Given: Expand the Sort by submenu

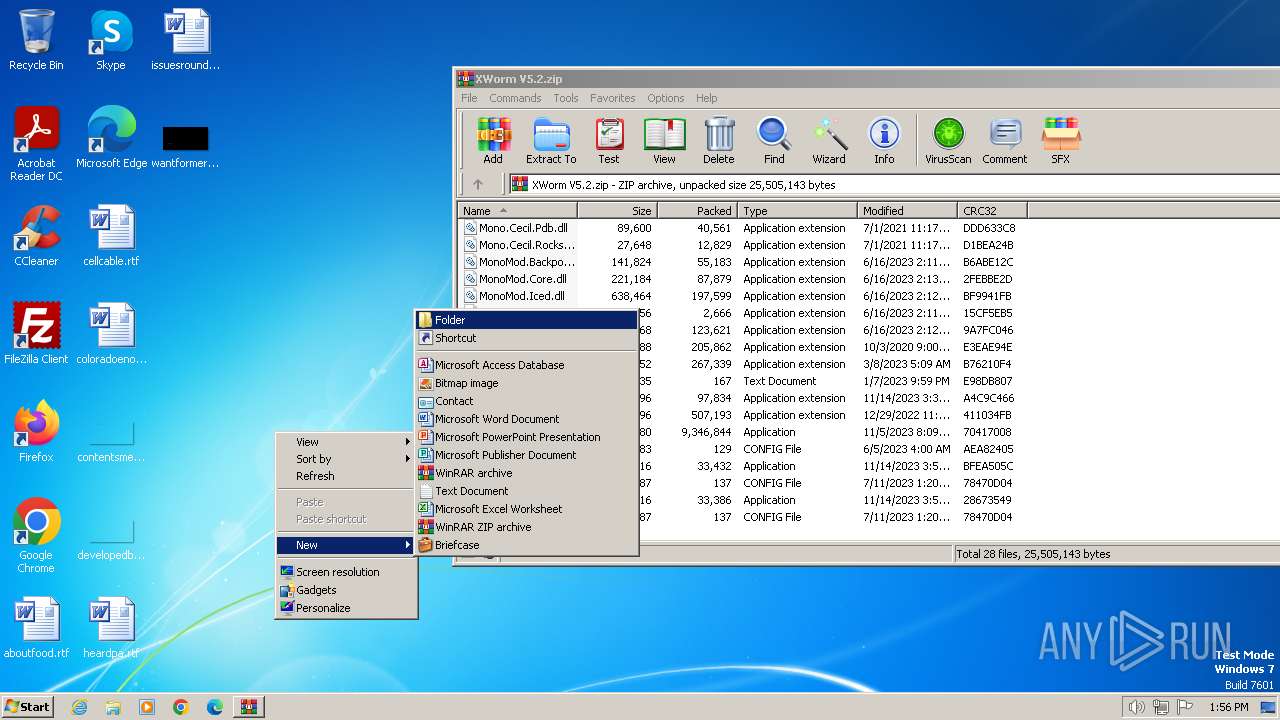Looking at the screenshot, I should [x=346, y=459].
